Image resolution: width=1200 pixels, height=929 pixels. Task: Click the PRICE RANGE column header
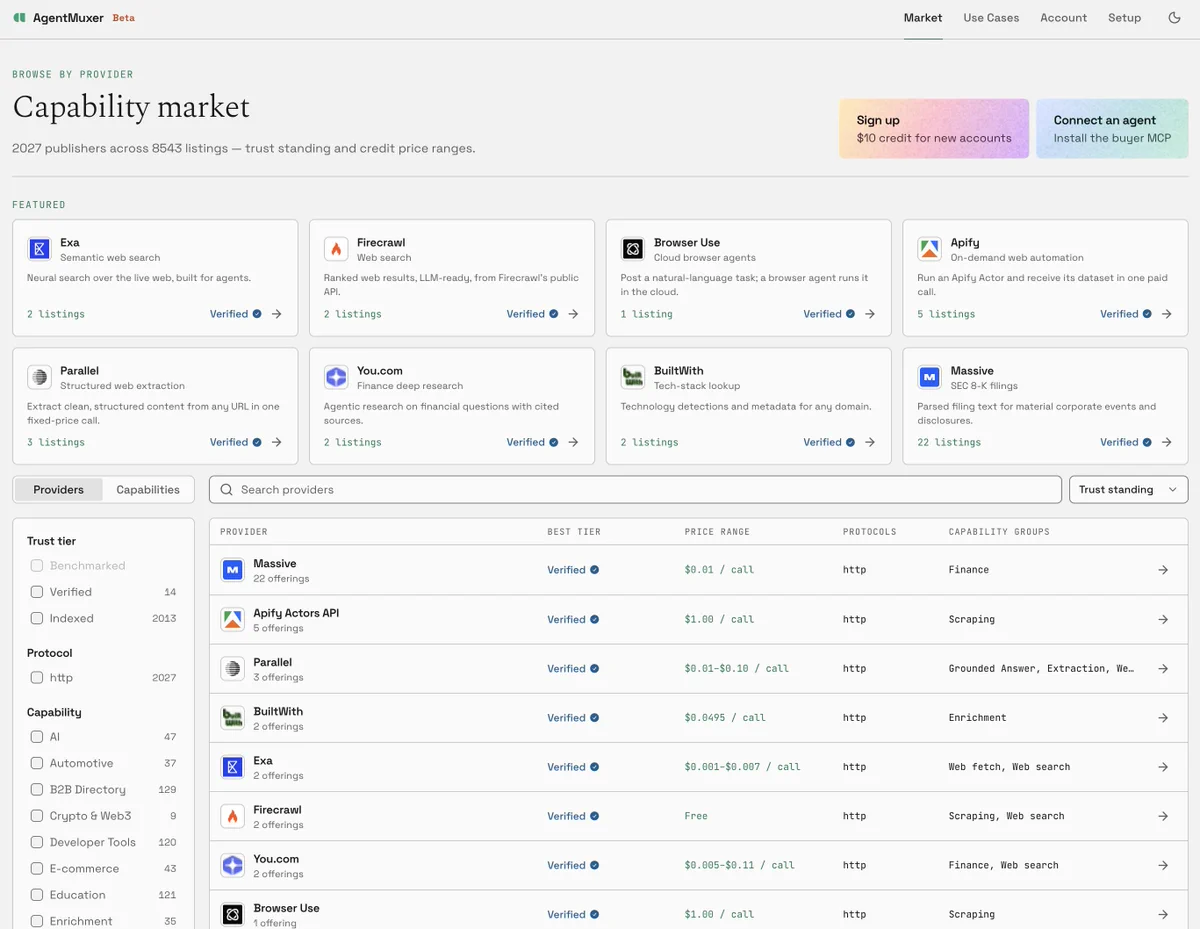pos(717,532)
